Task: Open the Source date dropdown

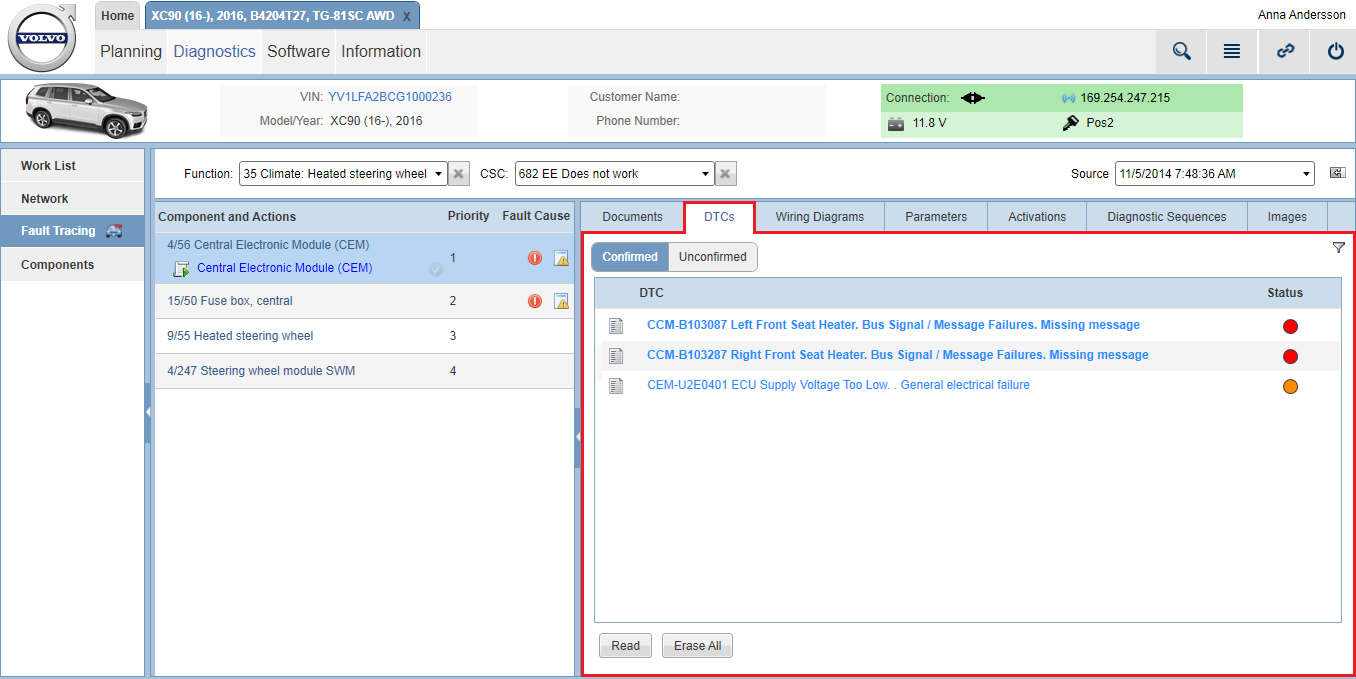Action: (1215, 174)
